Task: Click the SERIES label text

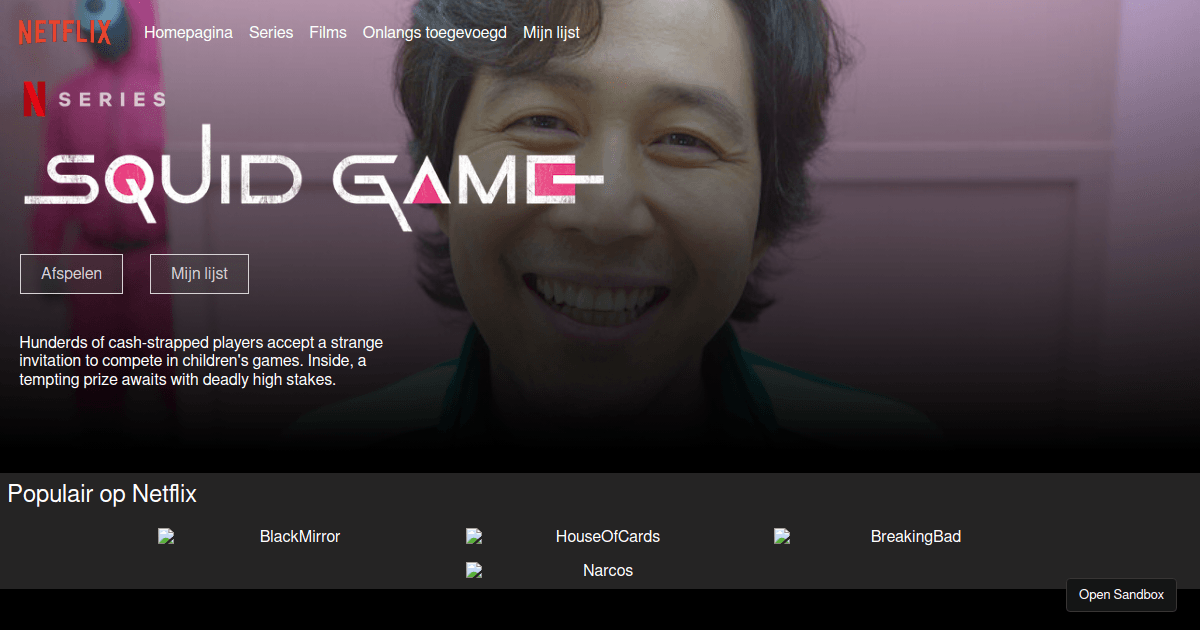Action: click(112, 99)
